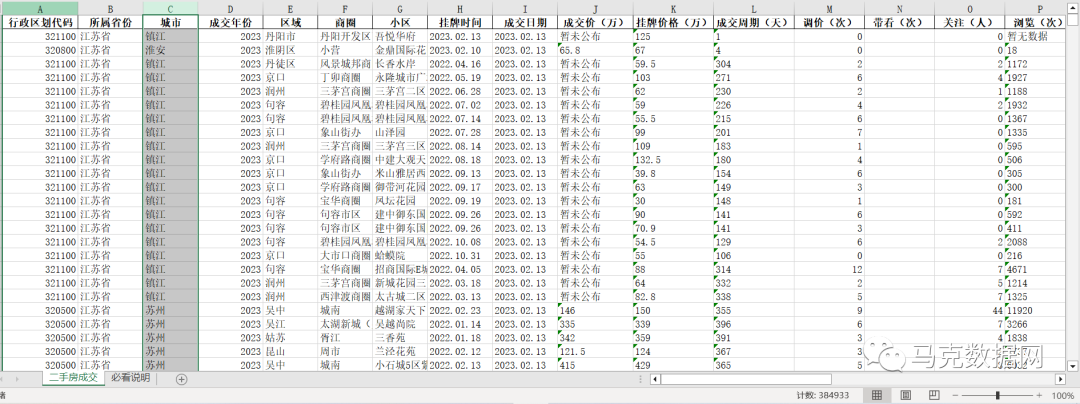The width and height of the screenshot is (1080, 404).
Task: Adjust the zoom slider handle
Action: (x=997, y=396)
